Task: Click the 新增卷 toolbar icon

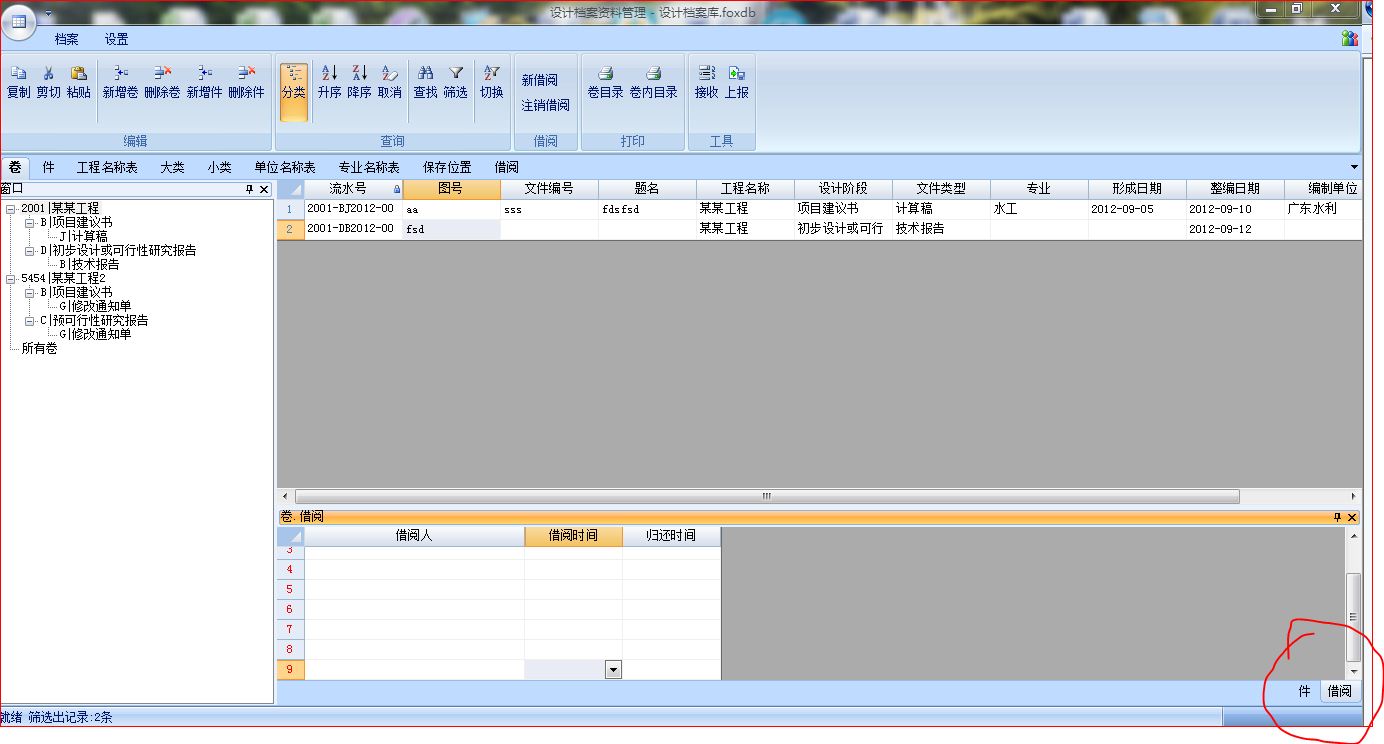Action: coord(120,74)
